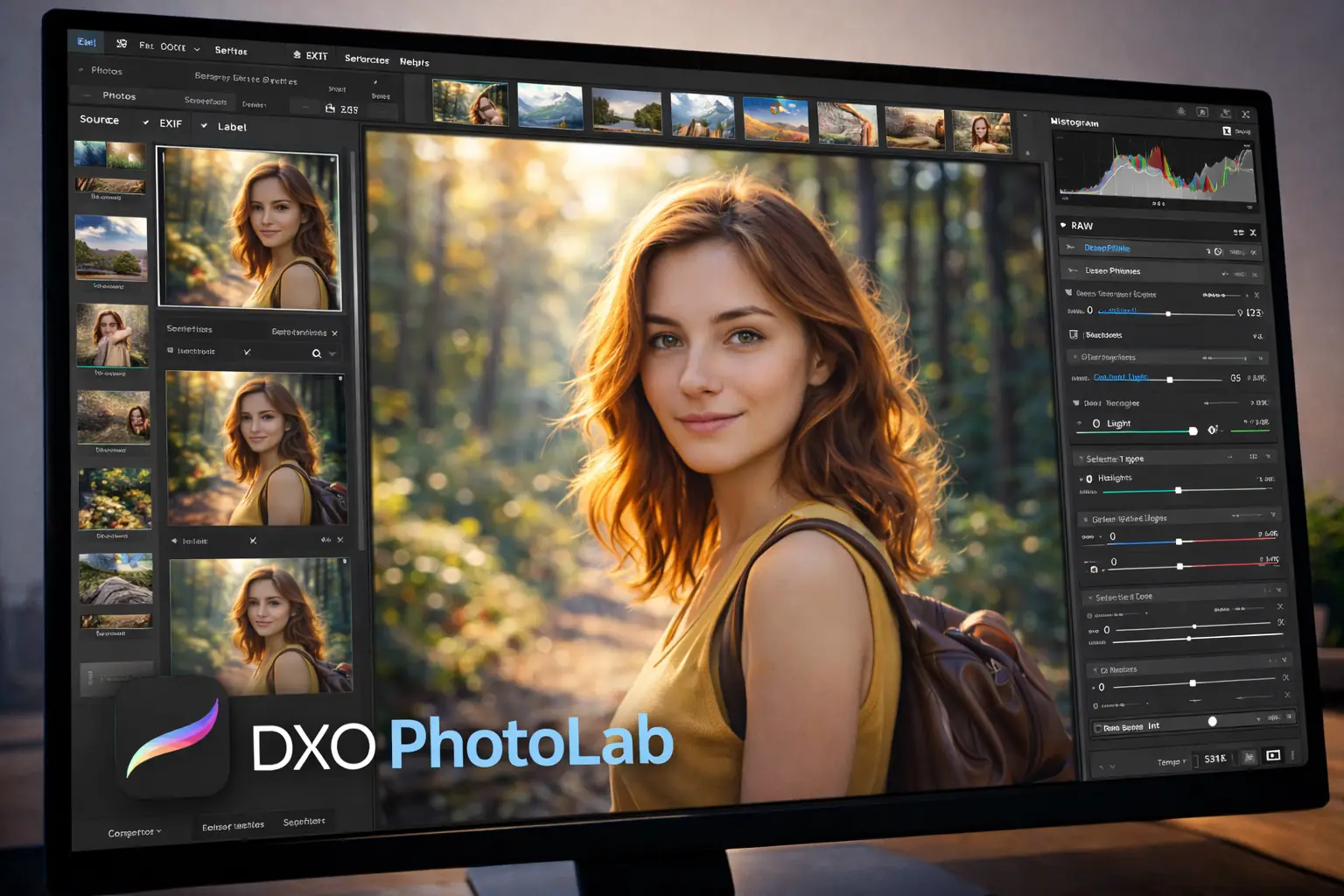Click the gear icon above the Histogram panel
This screenshot has width=1344, height=896.
(x=1181, y=111)
